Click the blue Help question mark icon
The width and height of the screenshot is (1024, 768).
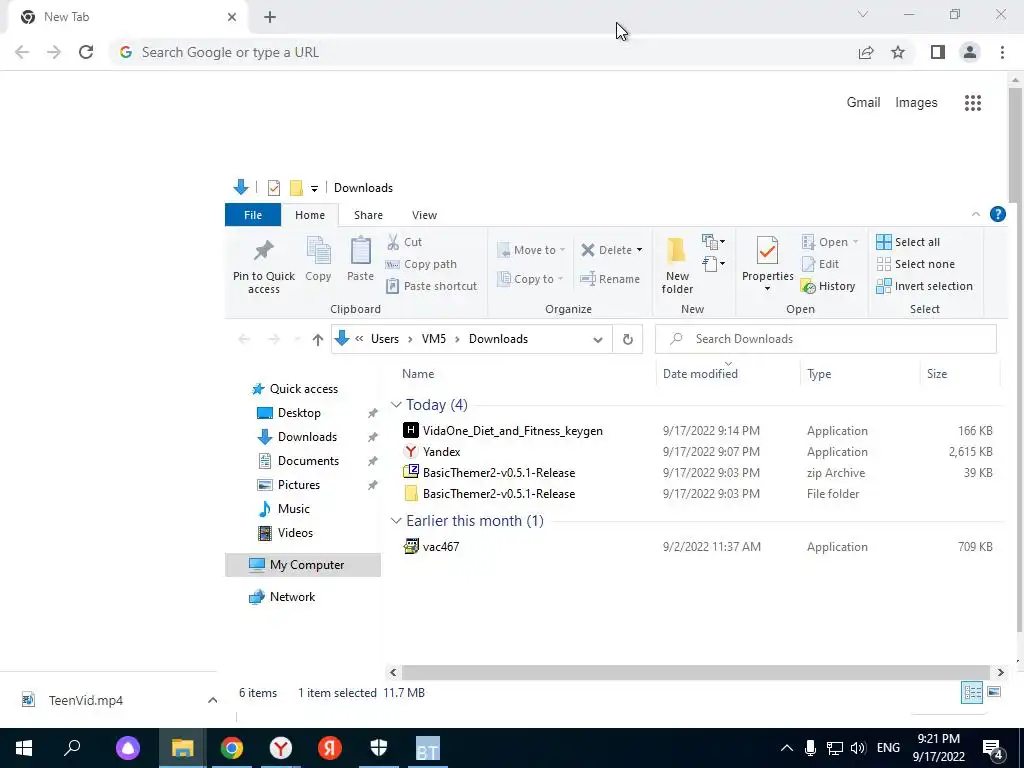pyautogui.click(x=997, y=214)
